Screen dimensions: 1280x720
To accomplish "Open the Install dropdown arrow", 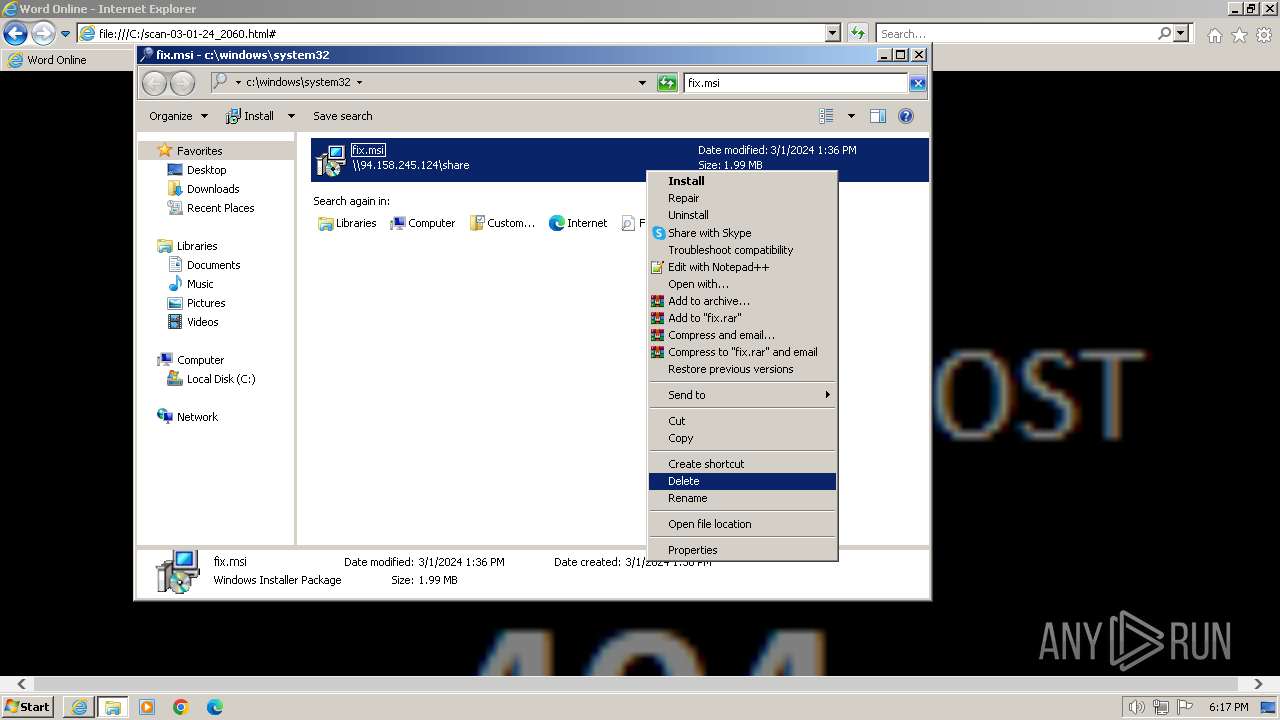I will click(291, 116).
